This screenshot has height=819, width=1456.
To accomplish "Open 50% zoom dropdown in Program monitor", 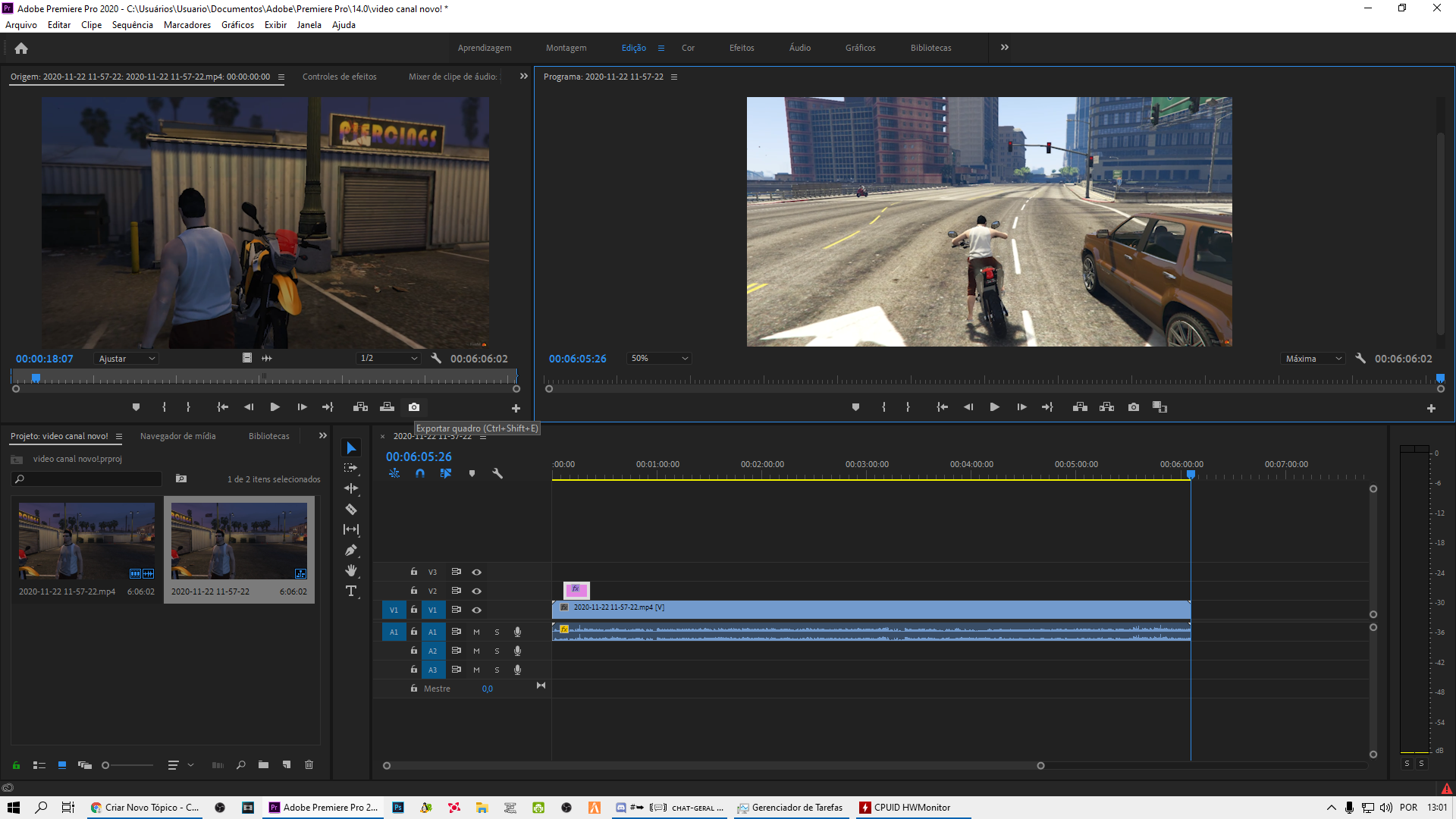I will (658, 358).
